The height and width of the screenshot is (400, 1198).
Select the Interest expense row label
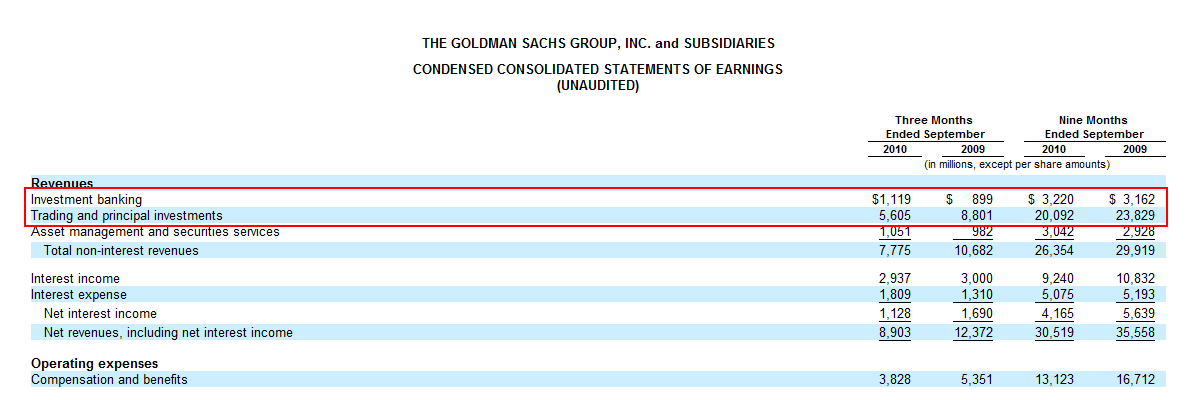coord(79,295)
